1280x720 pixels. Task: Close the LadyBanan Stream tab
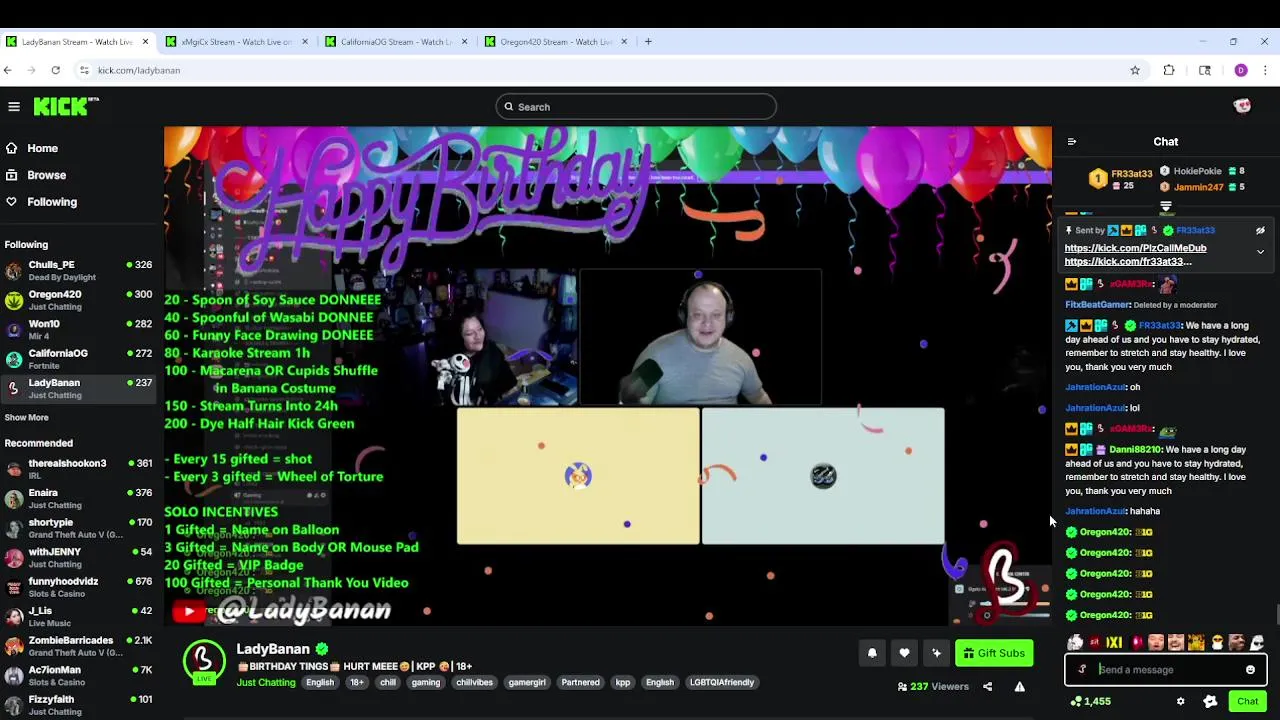pos(145,42)
